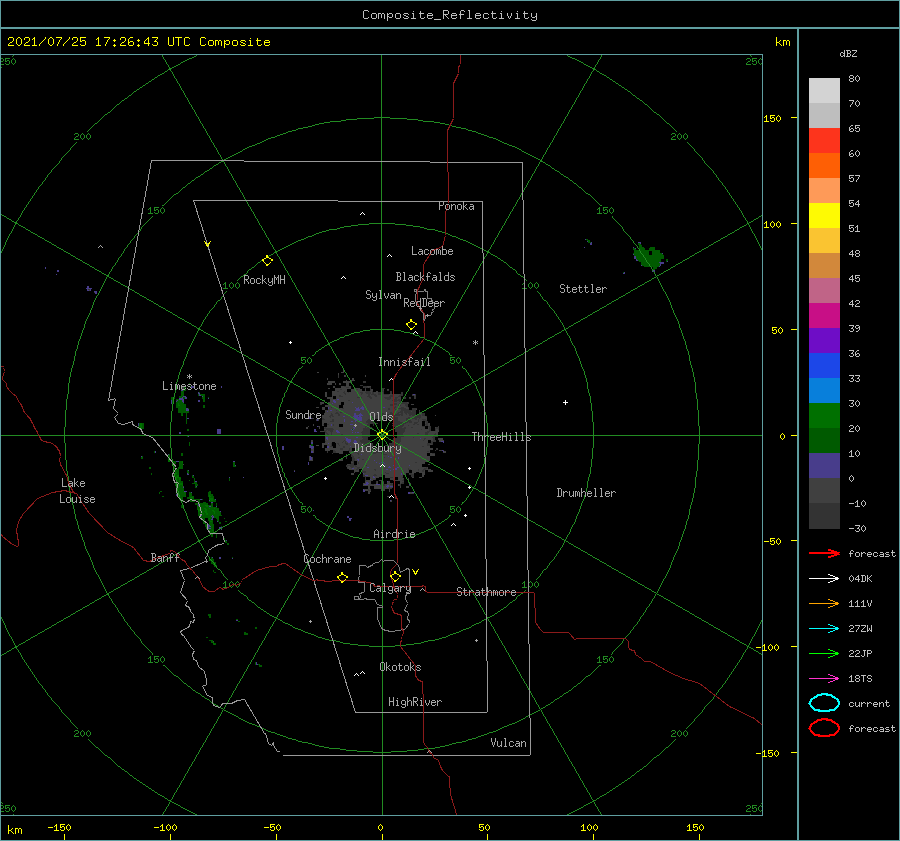Image resolution: width=900 pixels, height=841 pixels.
Task: Select the yellow 51-54 dBZ swatch
Action: pos(824,216)
